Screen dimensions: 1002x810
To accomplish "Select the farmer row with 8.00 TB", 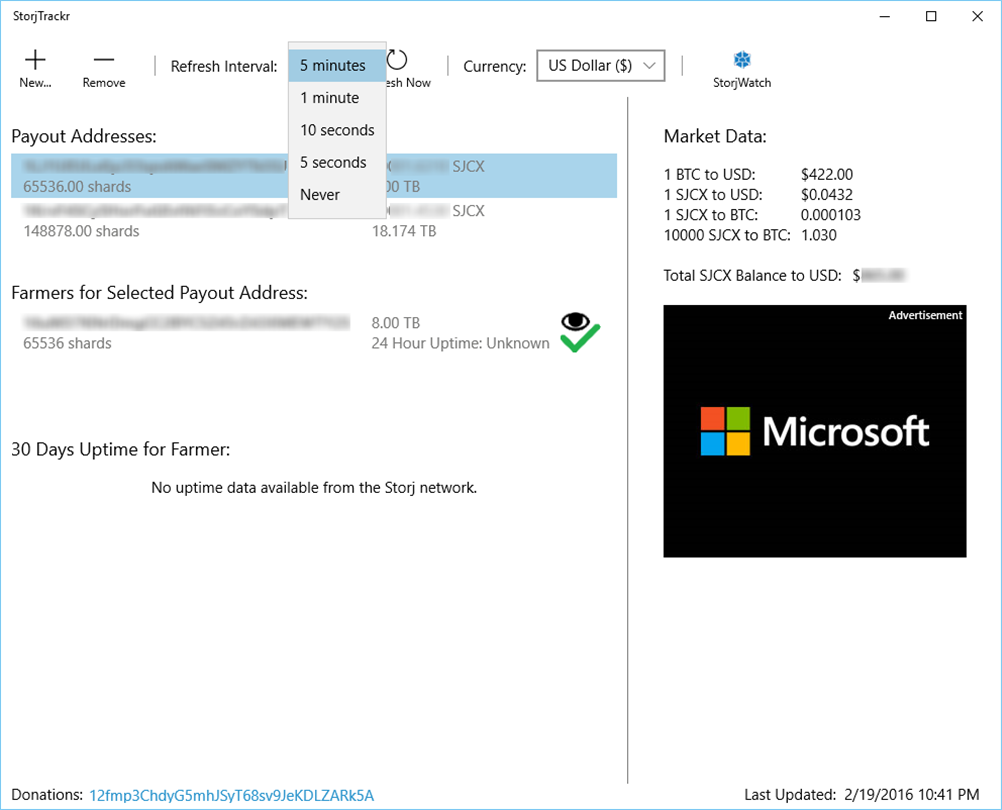I will pos(314,333).
